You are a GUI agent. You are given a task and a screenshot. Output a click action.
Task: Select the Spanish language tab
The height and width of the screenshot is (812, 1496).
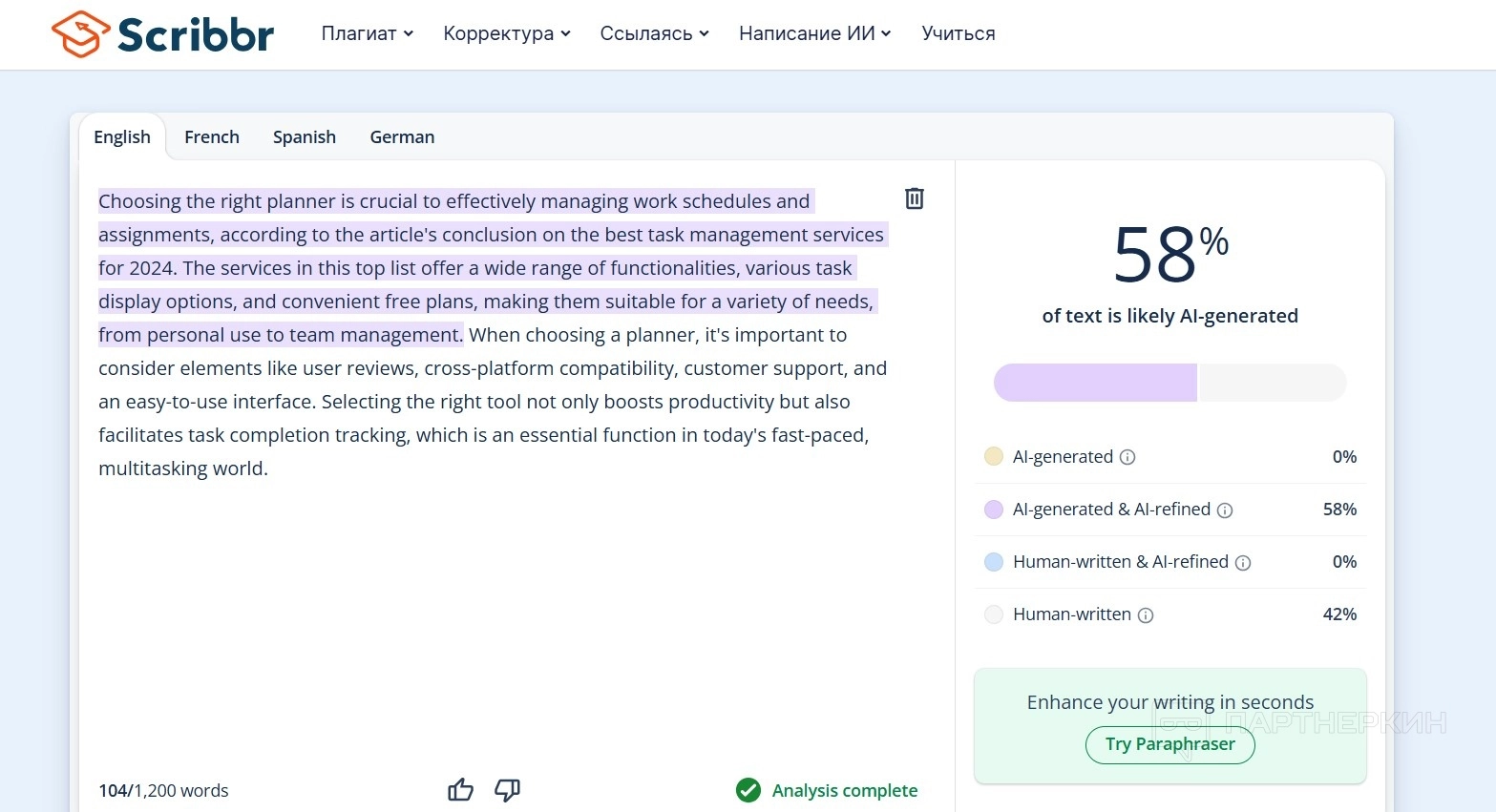pyautogui.click(x=305, y=137)
